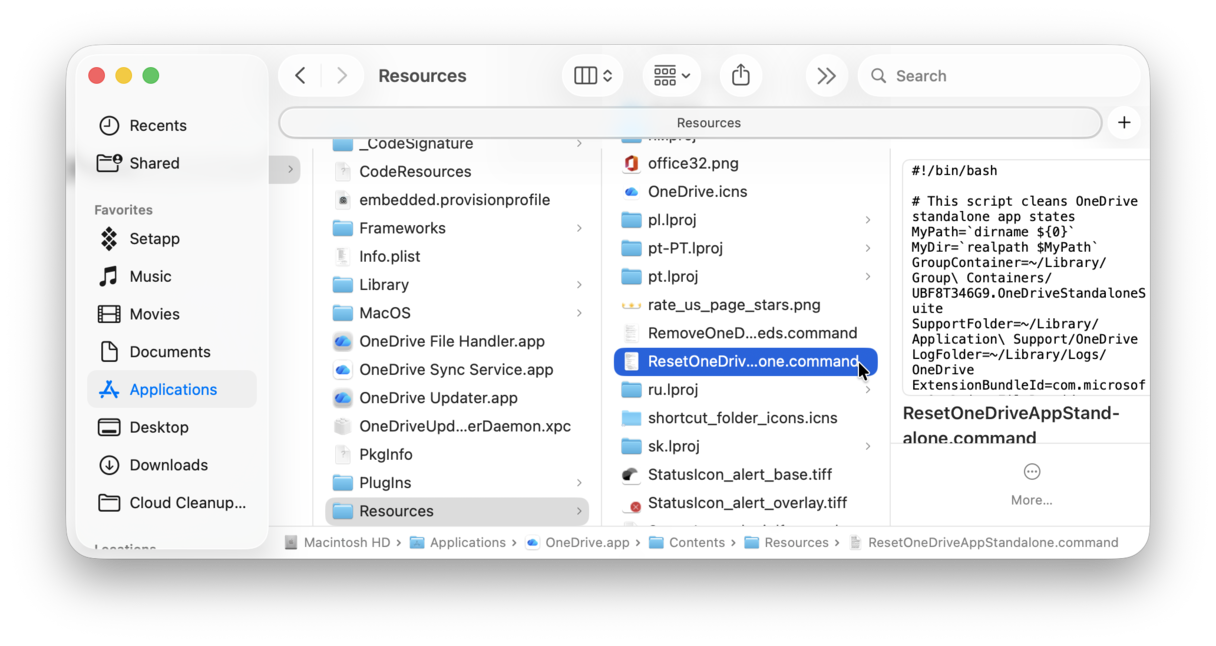The height and width of the screenshot is (646, 1216).
Task: Click Applications in the path bar
Action: tap(458, 543)
